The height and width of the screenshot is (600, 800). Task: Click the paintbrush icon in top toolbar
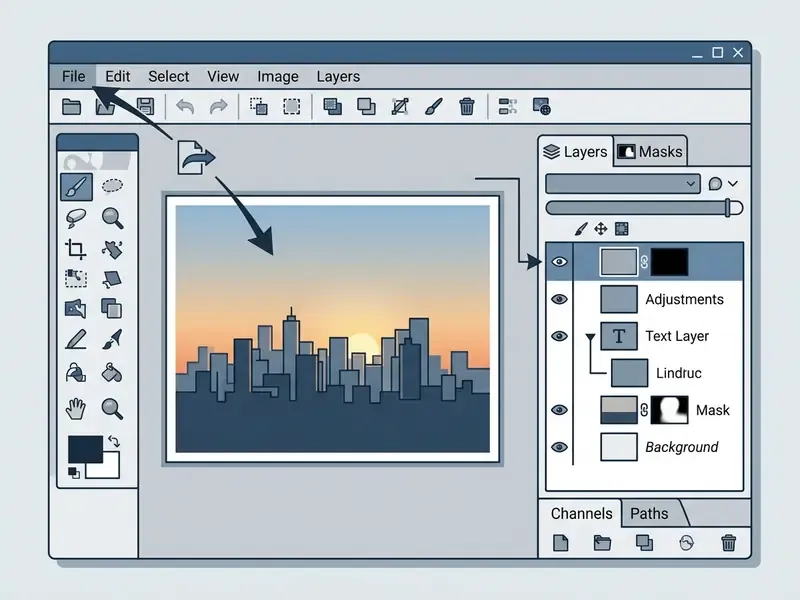coord(434,107)
